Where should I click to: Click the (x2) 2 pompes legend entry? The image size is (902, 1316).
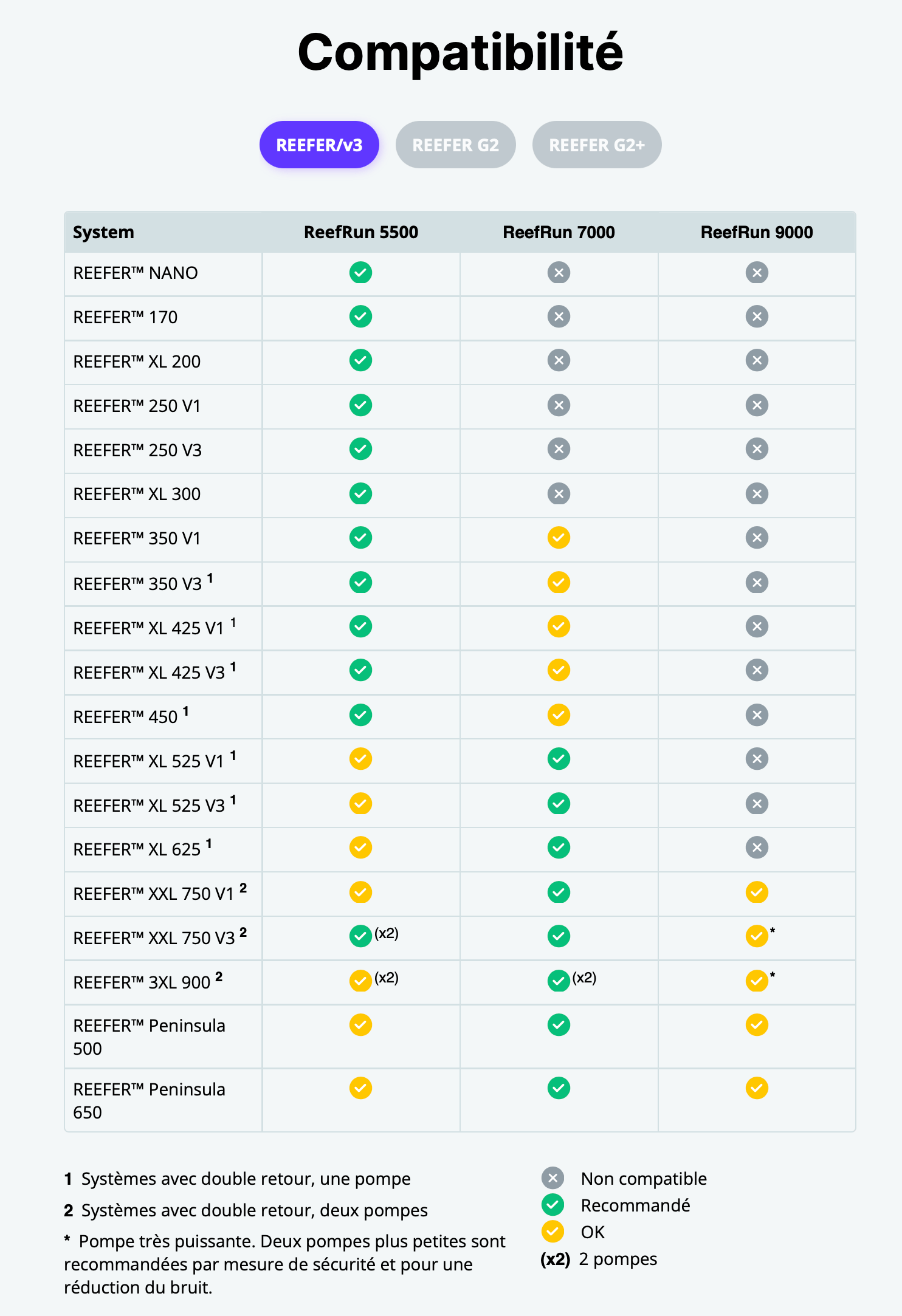coord(599,1259)
